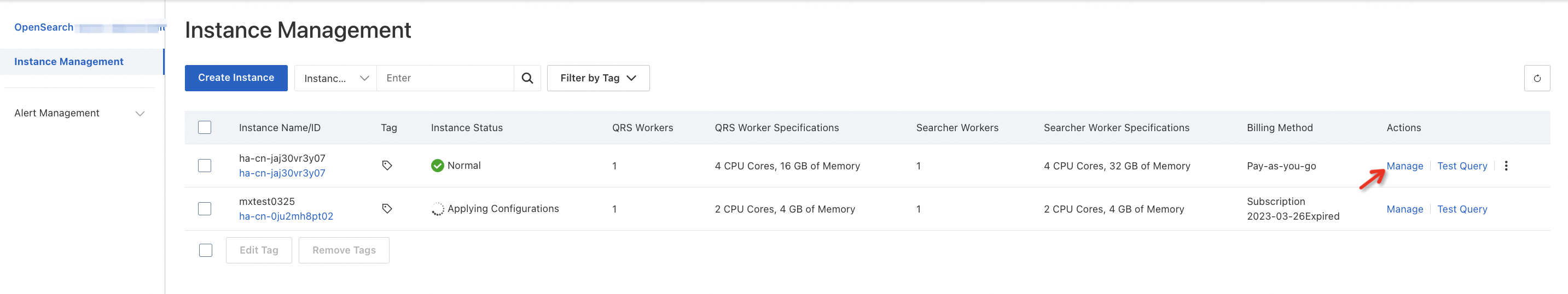The width and height of the screenshot is (1568, 294).
Task: Click tag icon for mxtest0325 instance
Action: pyautogui.click(x=387, y=208)
